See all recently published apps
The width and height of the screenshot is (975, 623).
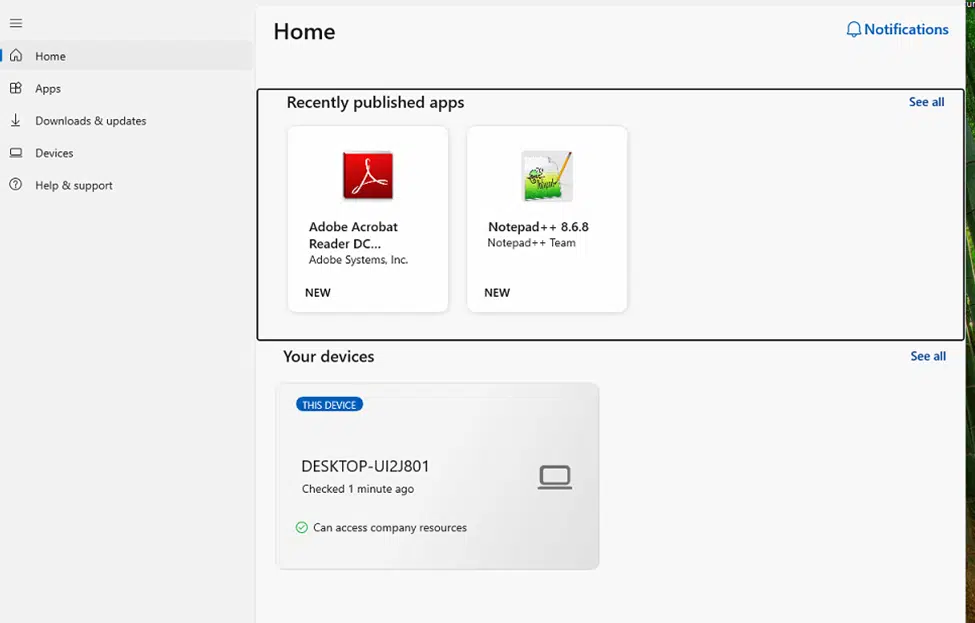[x=926, y=102]
